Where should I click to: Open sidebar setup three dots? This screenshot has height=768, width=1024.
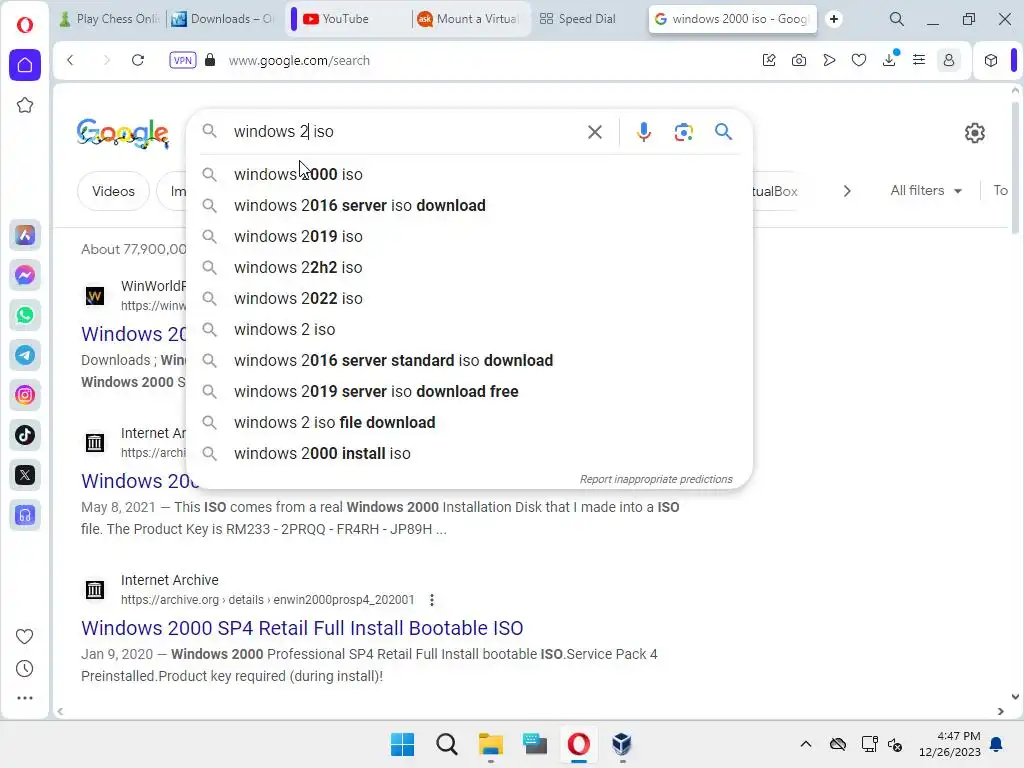24,698
